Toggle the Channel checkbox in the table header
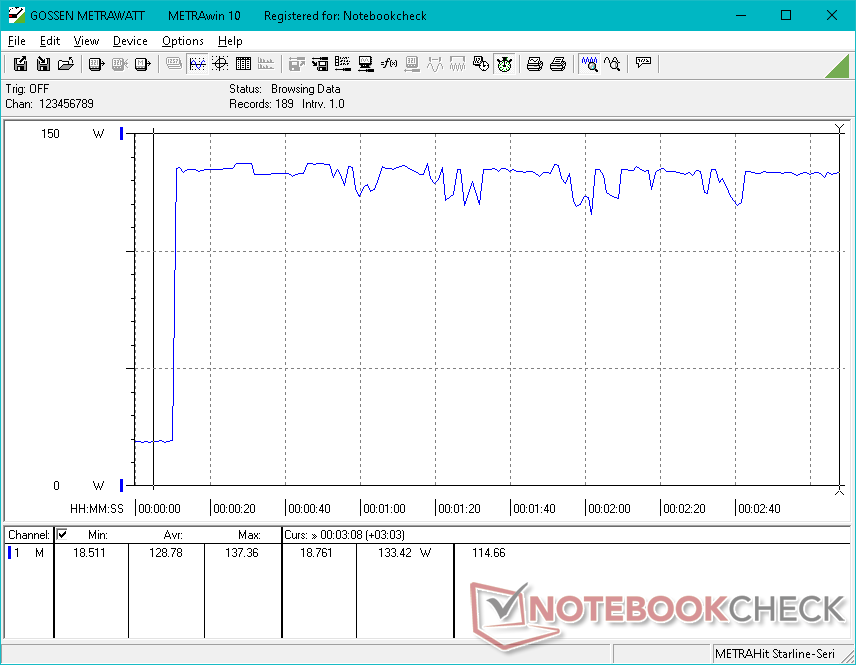 pyautogui.click(x=62, y=534)
